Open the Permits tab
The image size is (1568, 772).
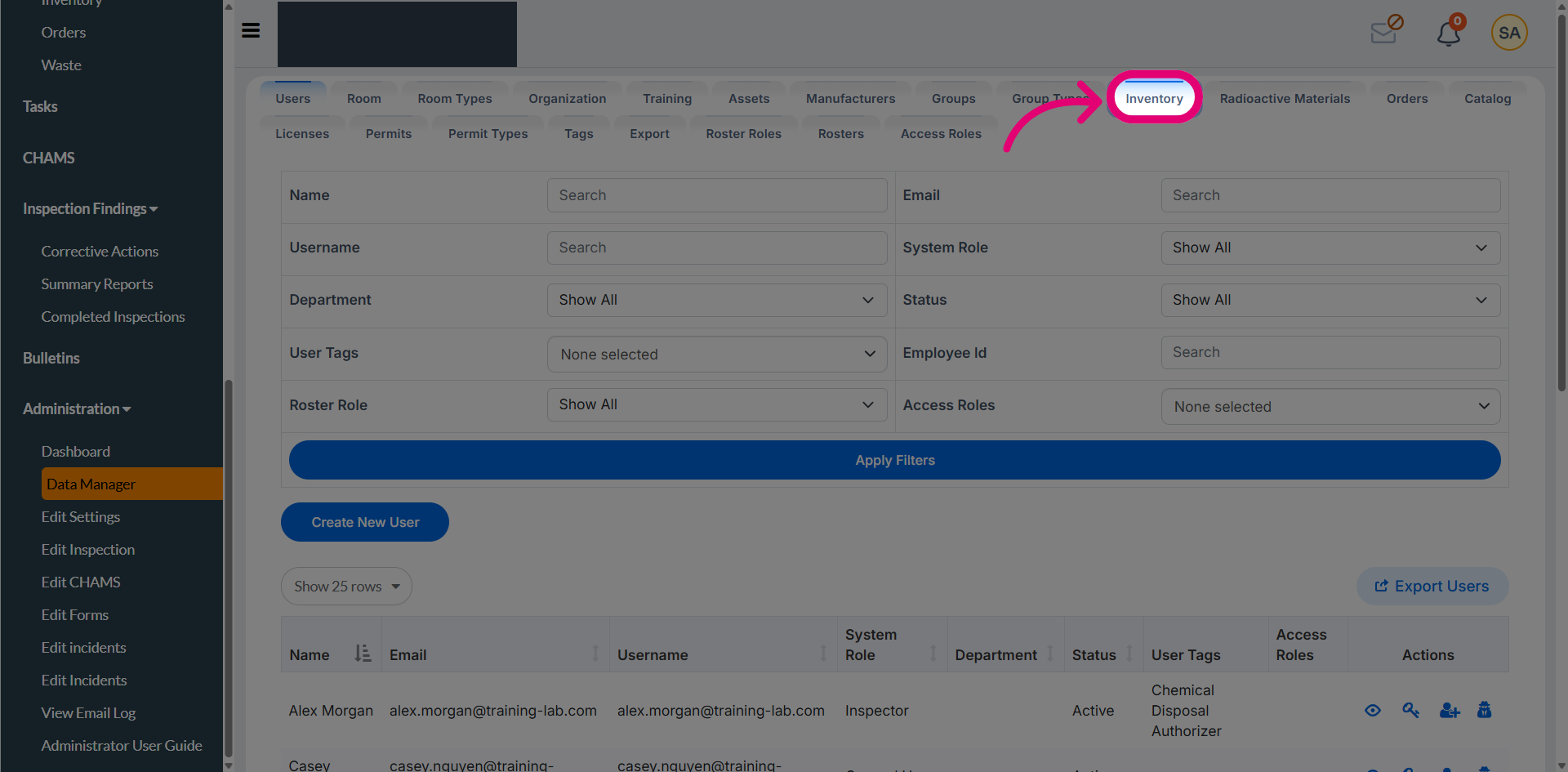pos(389,133)
